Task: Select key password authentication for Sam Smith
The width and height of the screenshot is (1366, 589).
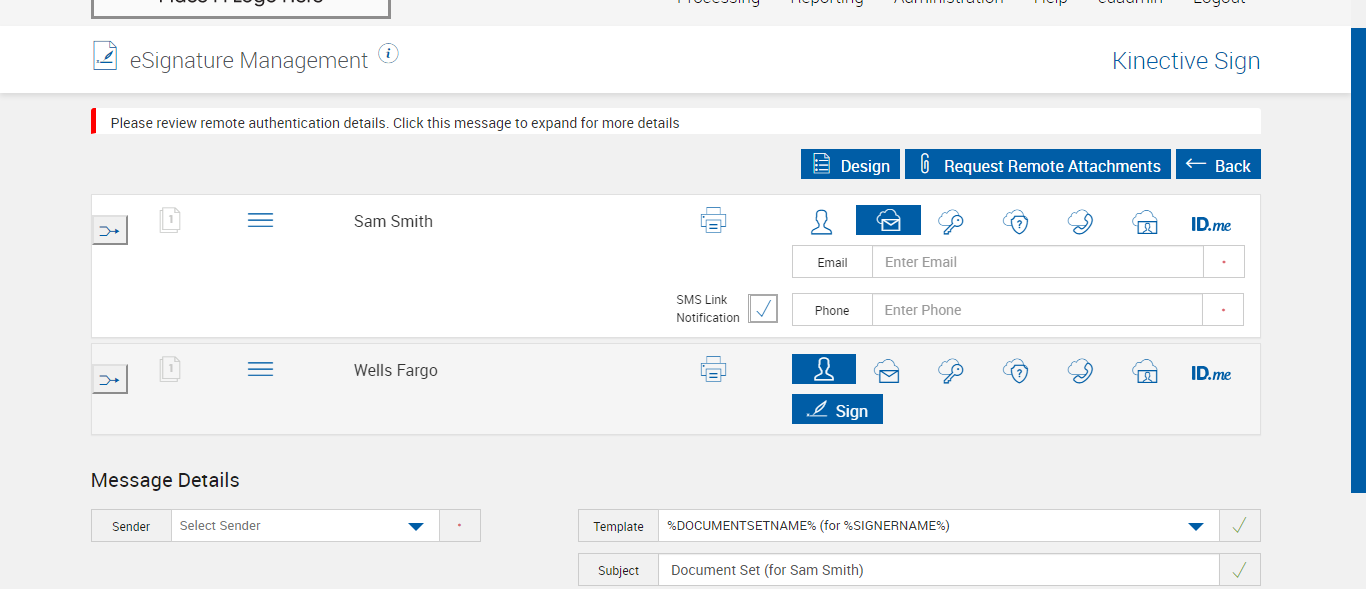Action: coord(951,221)
